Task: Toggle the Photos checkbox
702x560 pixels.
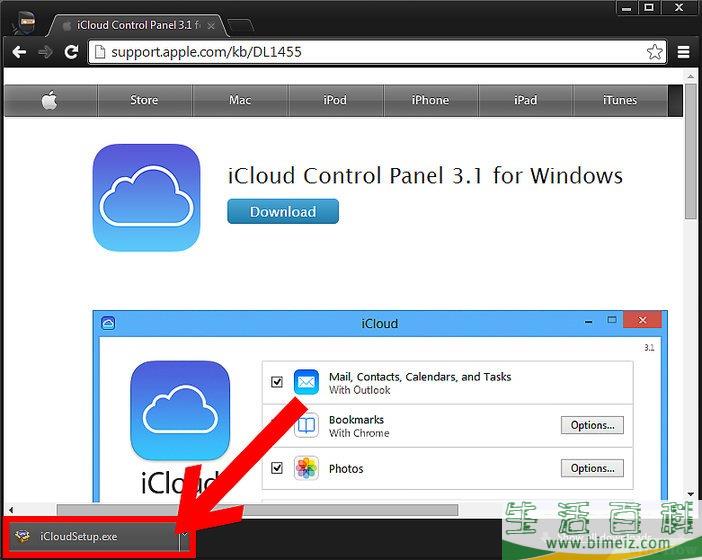Action: tap(277, 468)
